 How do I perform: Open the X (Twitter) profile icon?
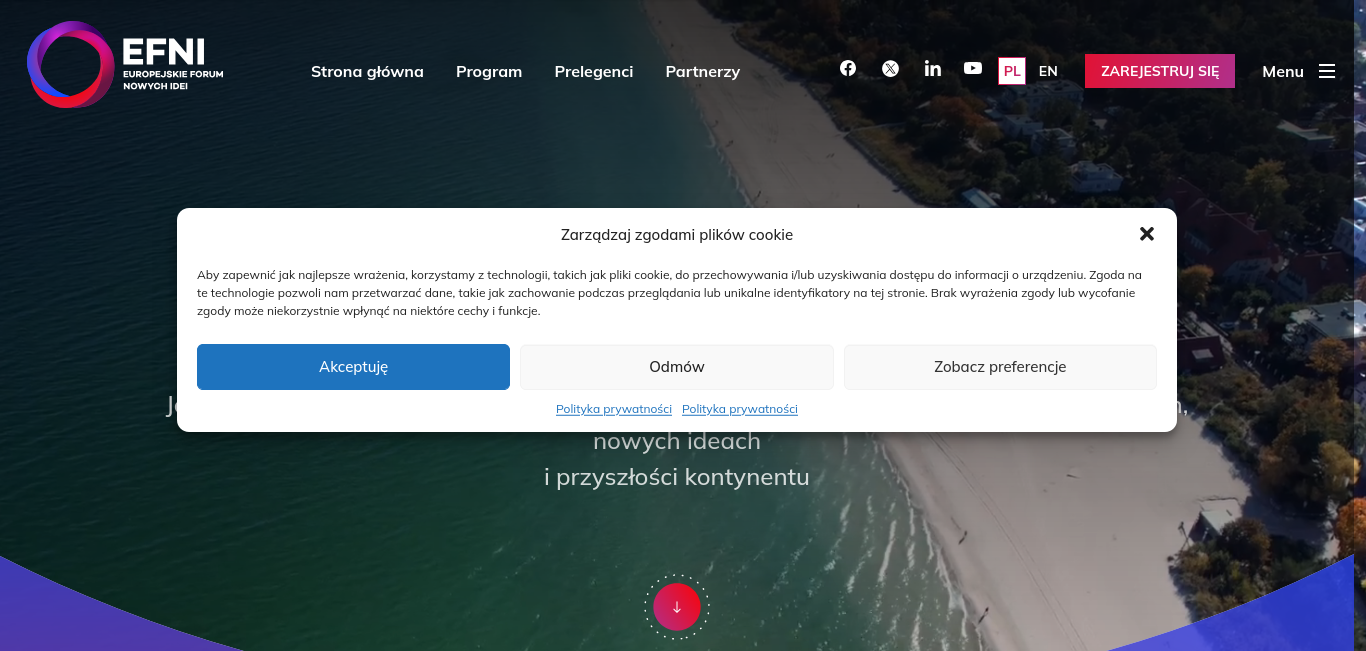coord(890,68)
